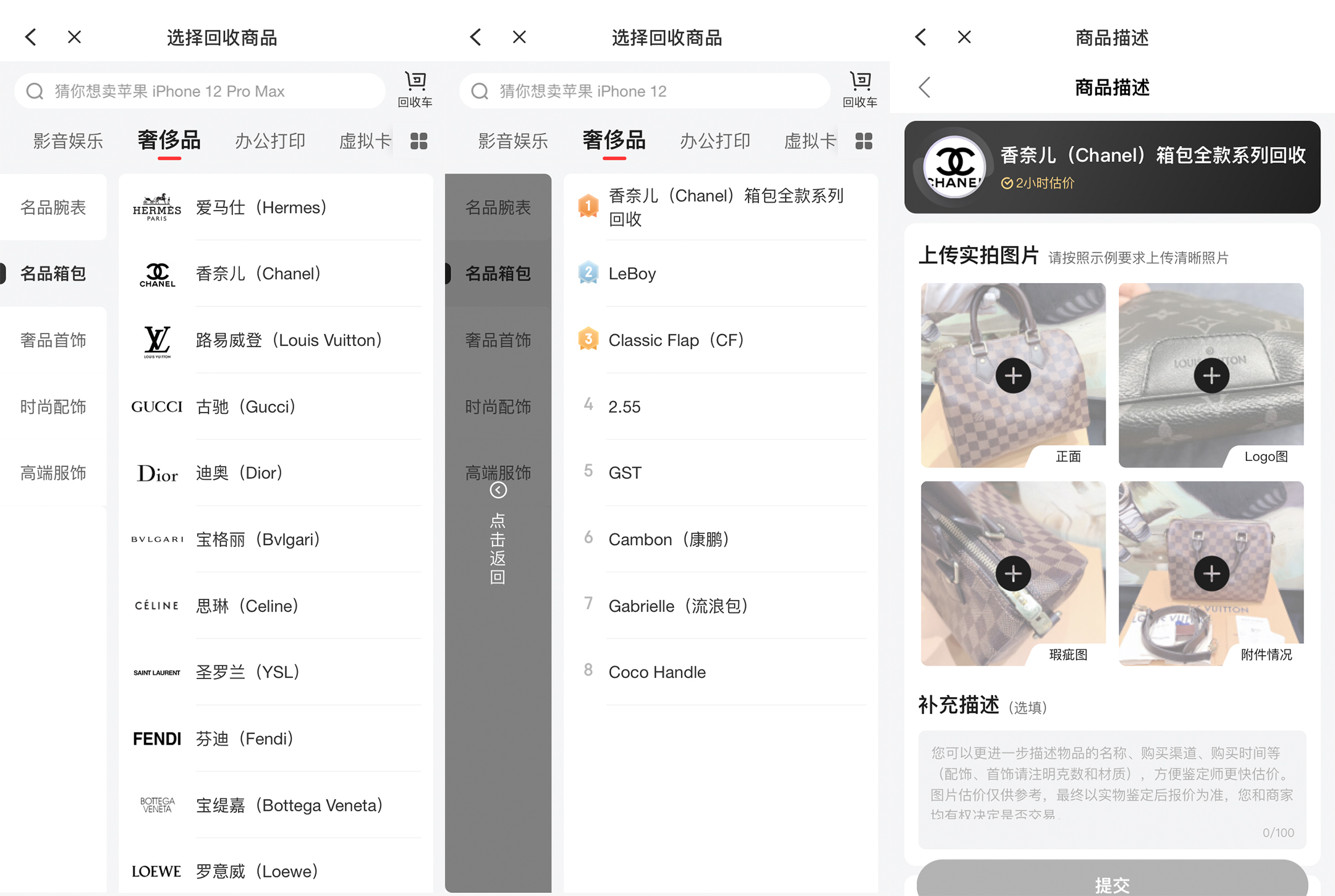Open the category grid icon in the first panel
The height and width of the screenshot is (896, 1335).
(418, 142)
